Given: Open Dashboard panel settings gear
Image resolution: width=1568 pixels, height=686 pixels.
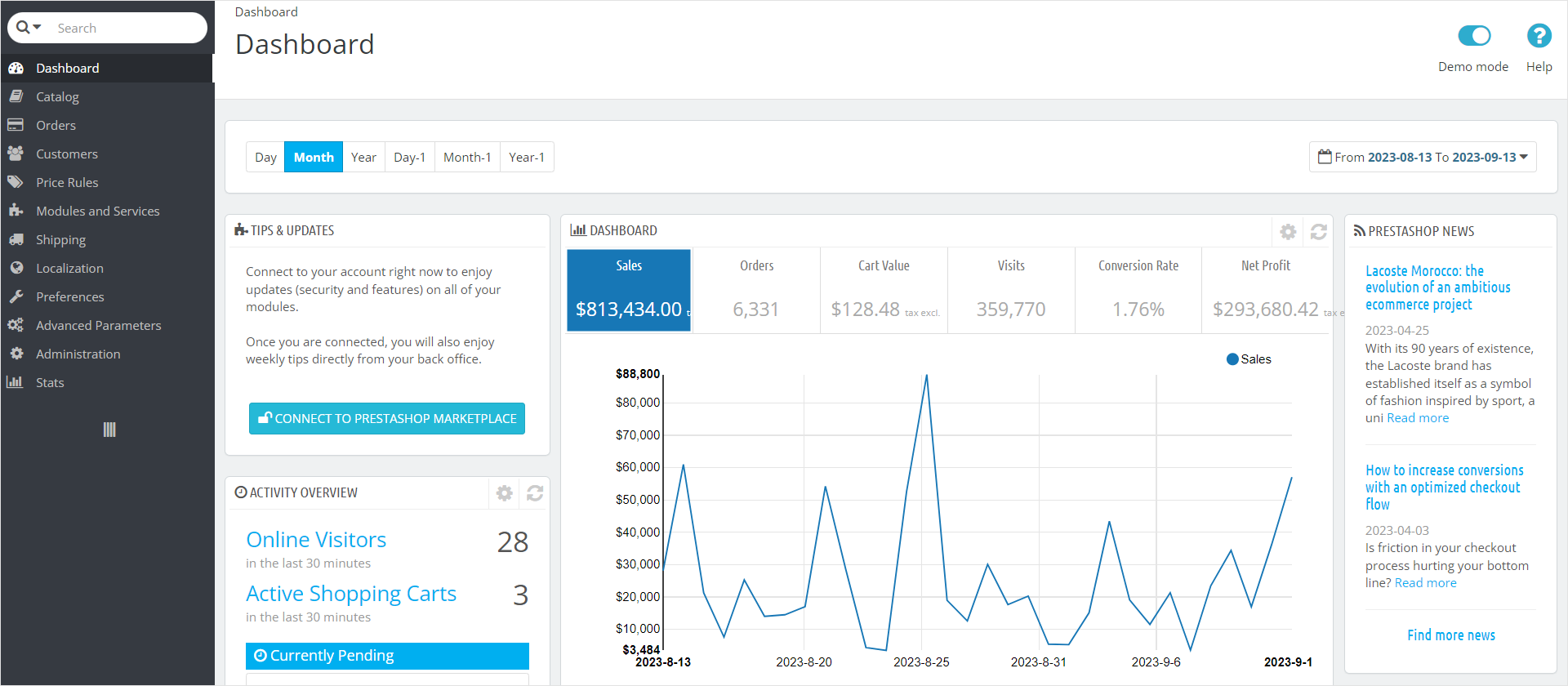Looking at the screenshot, I should click(1288, 232).
